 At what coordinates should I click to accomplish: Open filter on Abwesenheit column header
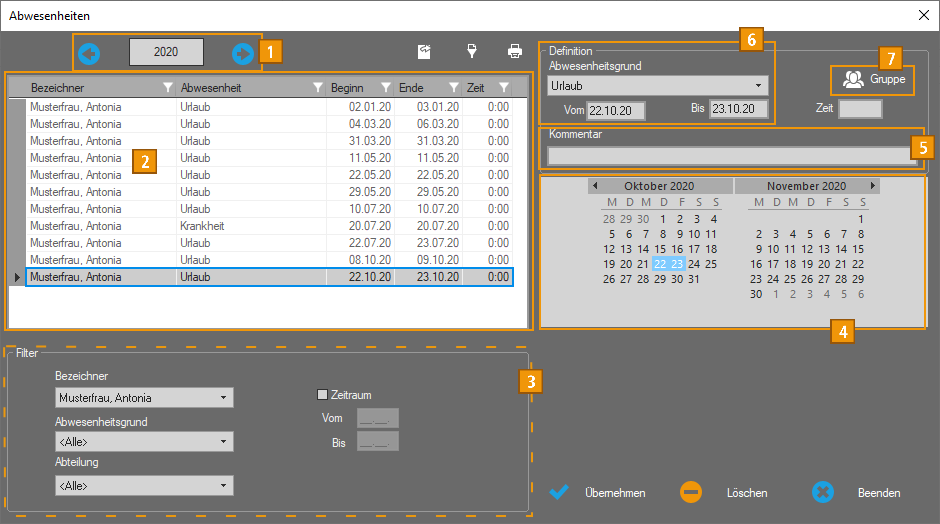318,88
